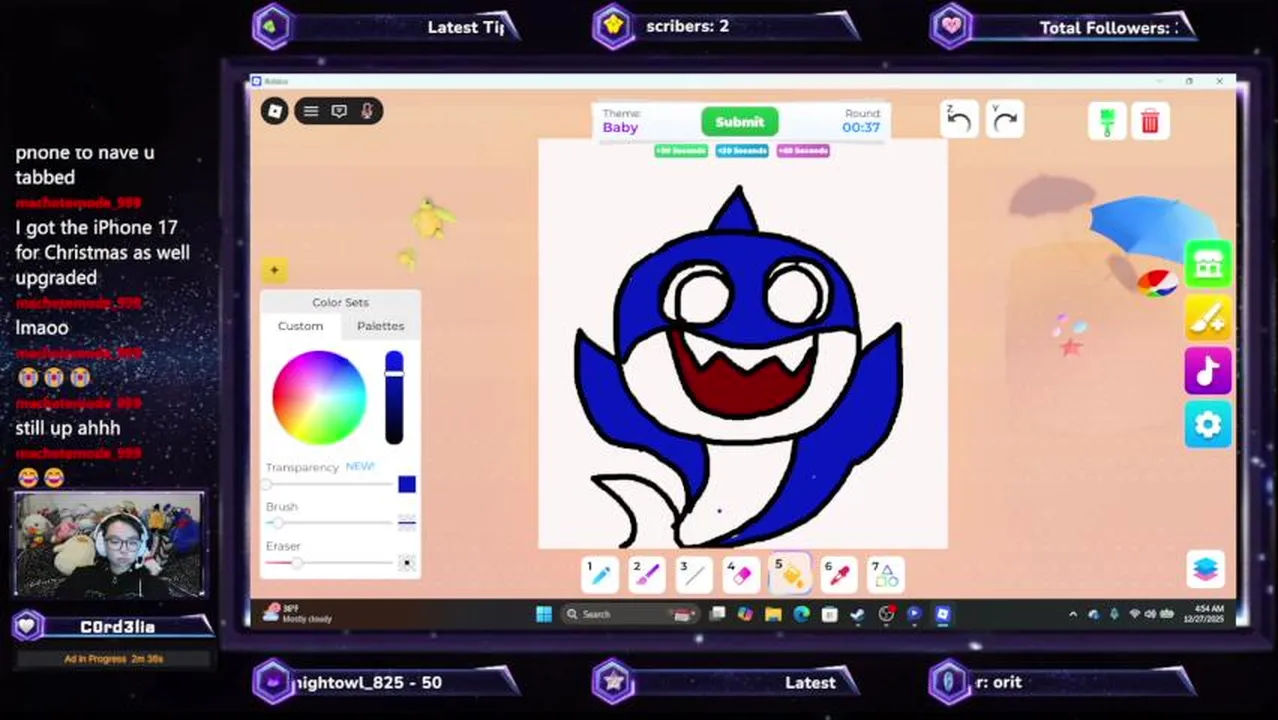Image resolution: width=1278 pixels, height=720 pixels.
Task: Click the yellow sparkle button above Color Sets
Action: [x=274, y=269]
